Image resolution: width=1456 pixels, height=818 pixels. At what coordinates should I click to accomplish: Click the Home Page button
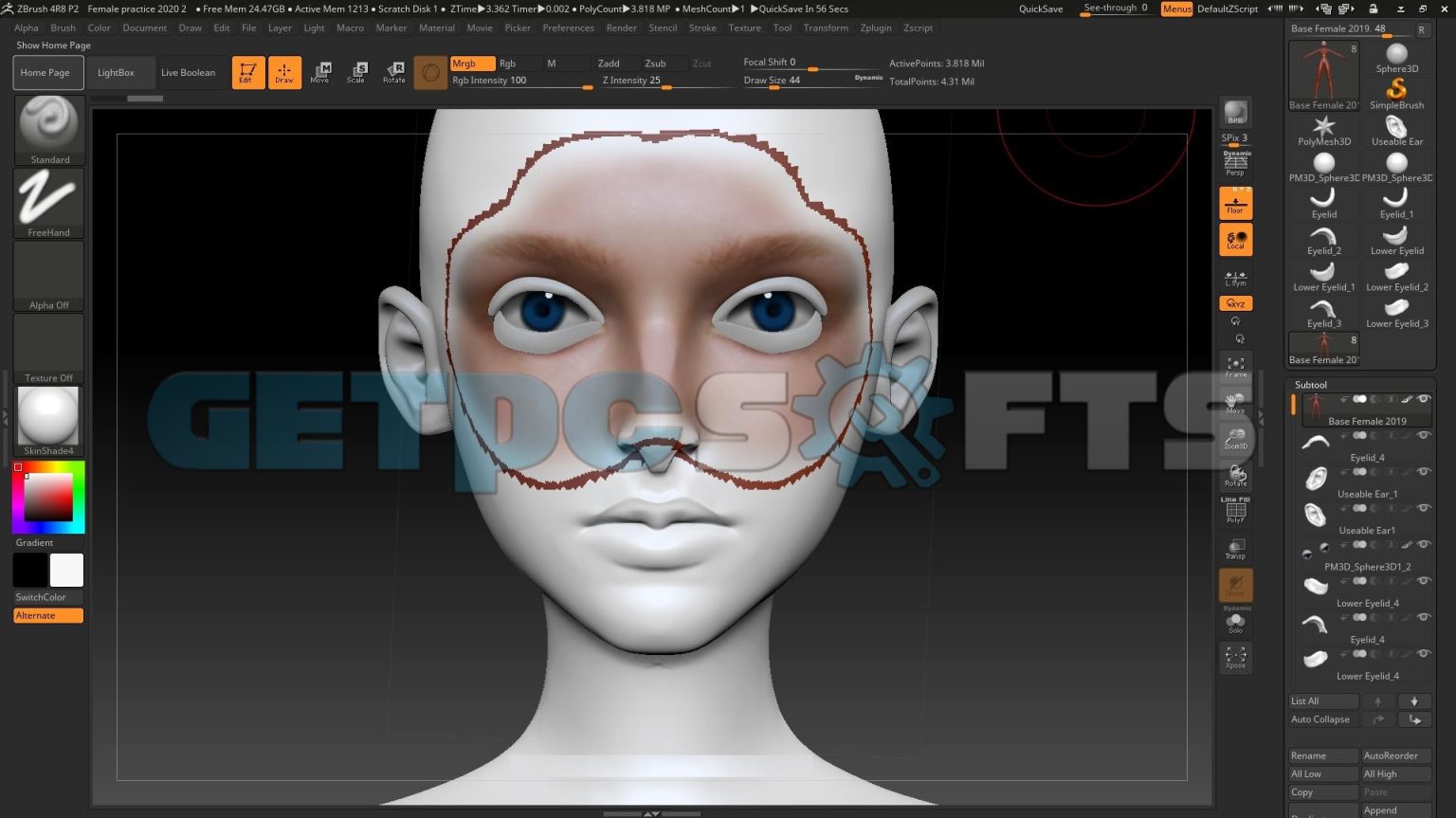[x=48, y=72]
